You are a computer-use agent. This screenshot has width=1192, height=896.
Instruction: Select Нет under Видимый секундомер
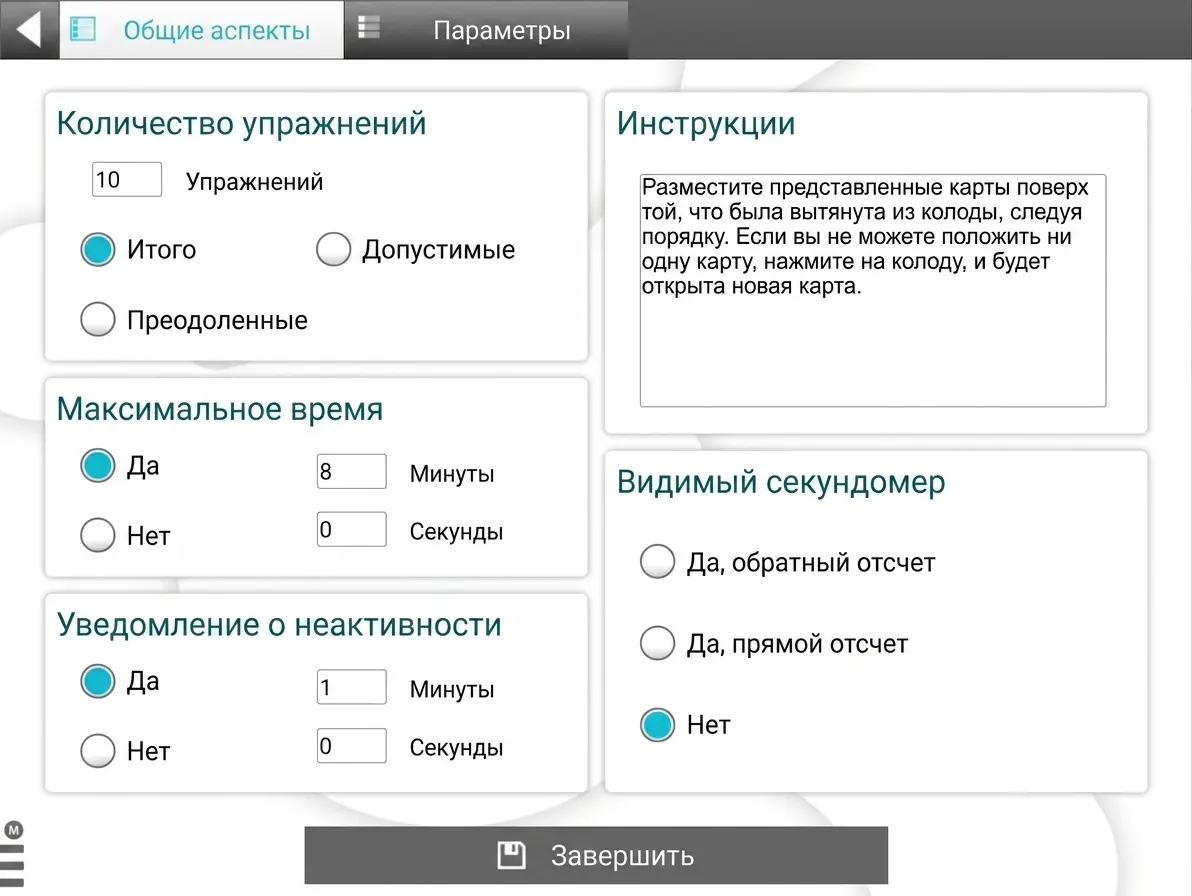click(x=658, y=724)
